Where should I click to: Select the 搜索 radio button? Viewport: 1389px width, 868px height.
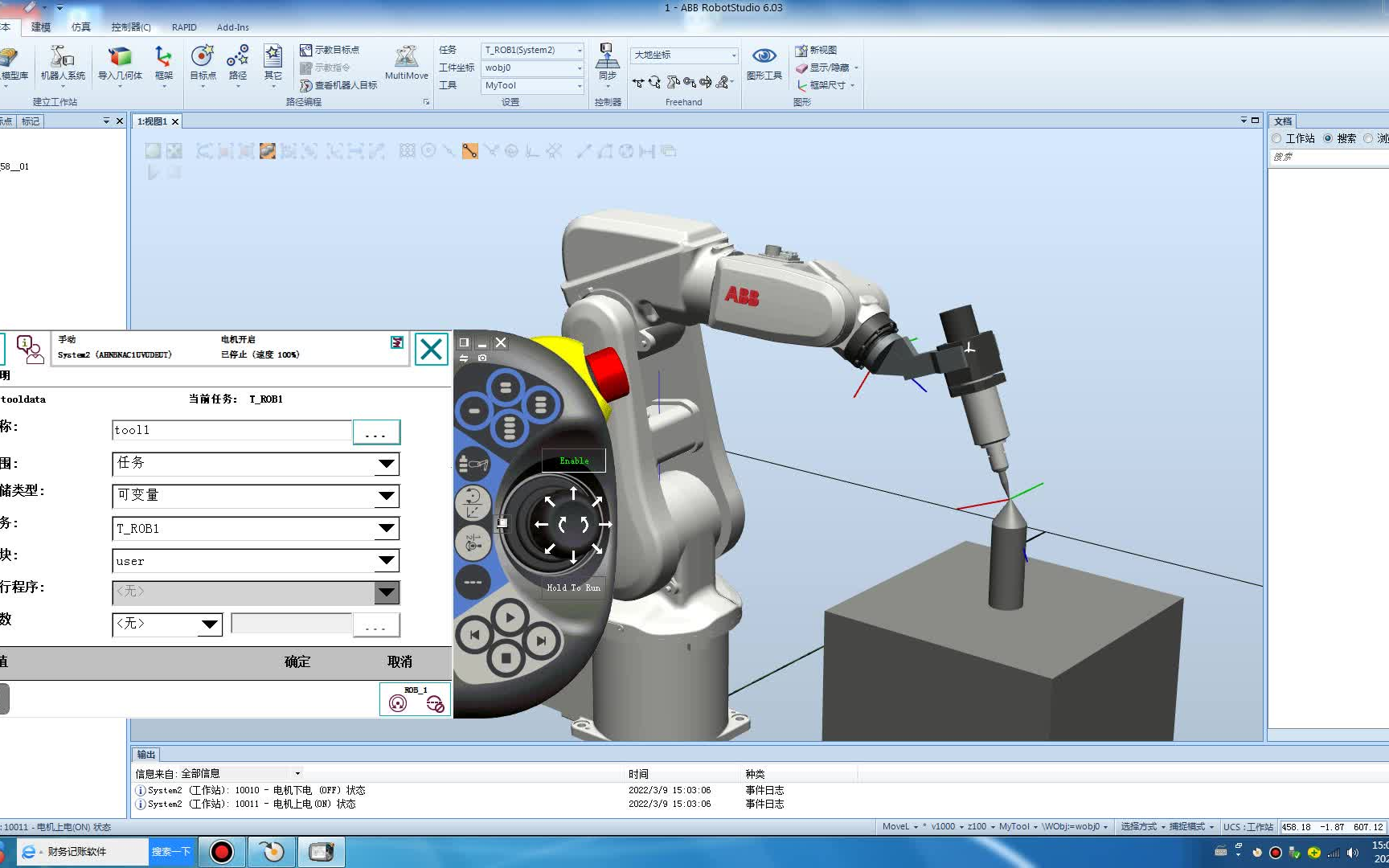point(1328,138)
